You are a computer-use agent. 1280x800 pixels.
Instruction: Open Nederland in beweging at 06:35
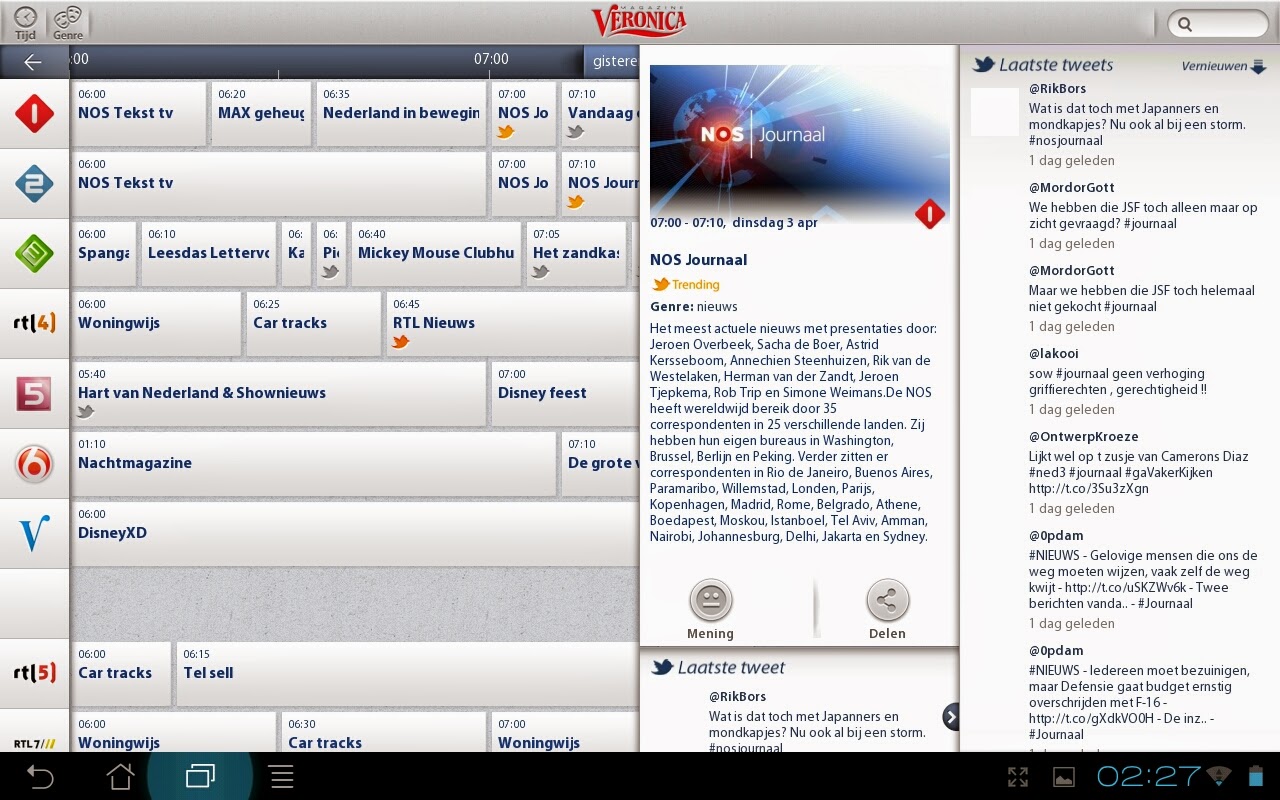click(x=401, y=114)
